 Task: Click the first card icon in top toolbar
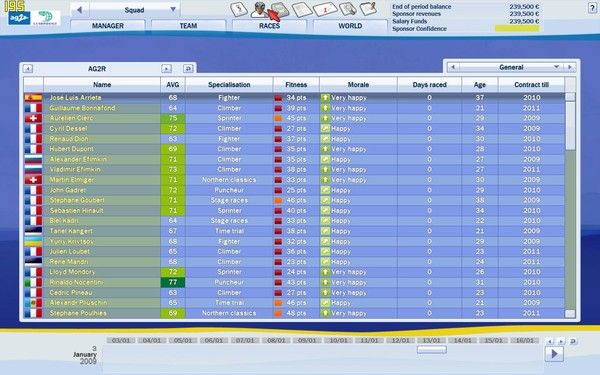tap(239, 9)
